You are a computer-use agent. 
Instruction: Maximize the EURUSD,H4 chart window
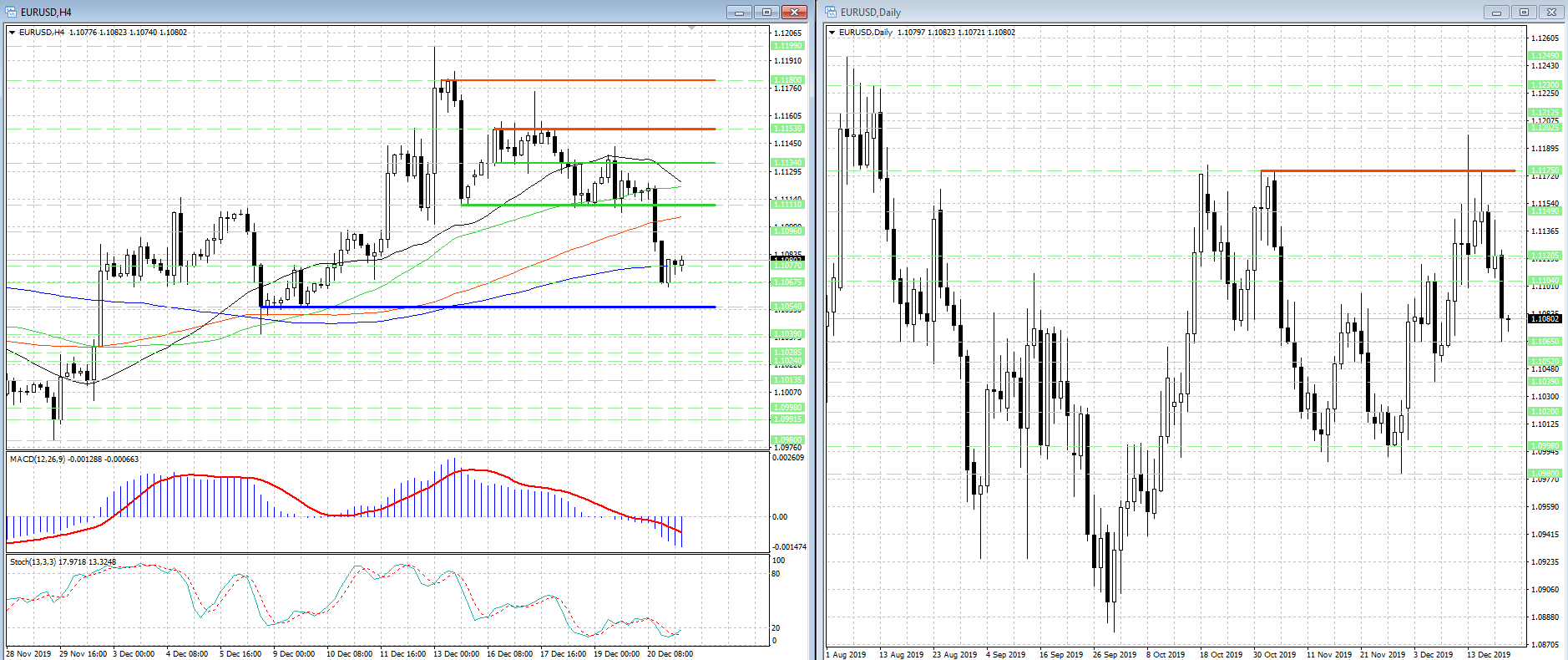766,12
